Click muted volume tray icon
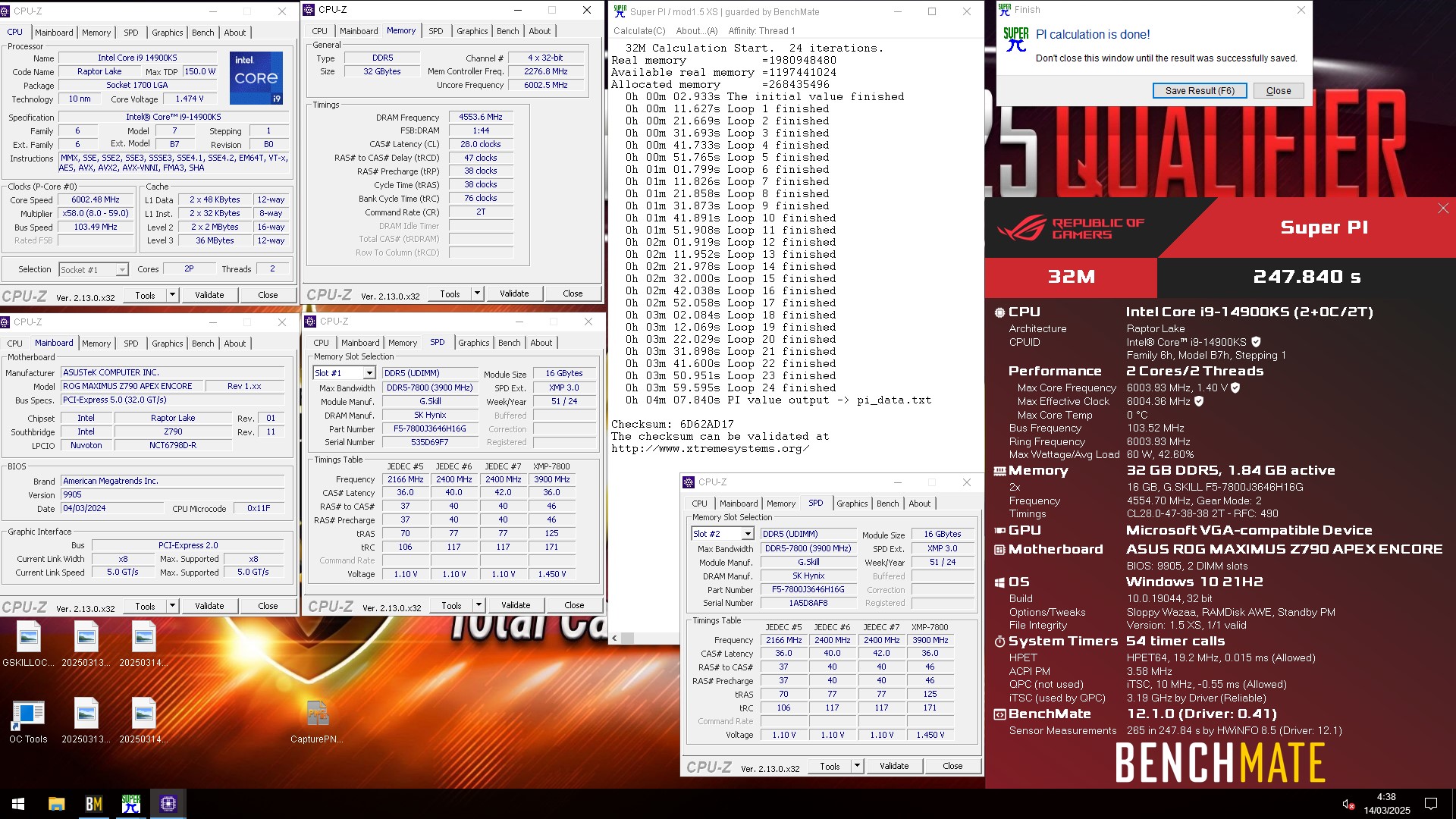 pyautogui.click(x=1348, y=804)
